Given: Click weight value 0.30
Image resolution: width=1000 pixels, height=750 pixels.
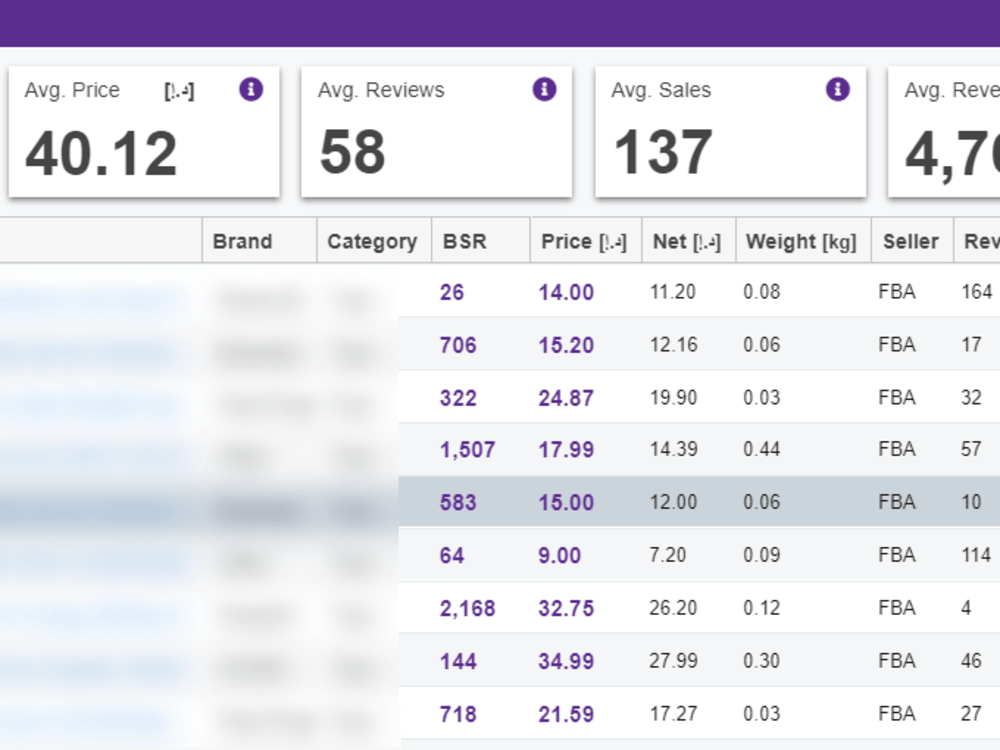Looking at the screenshot, I should [x=761, y=660].
